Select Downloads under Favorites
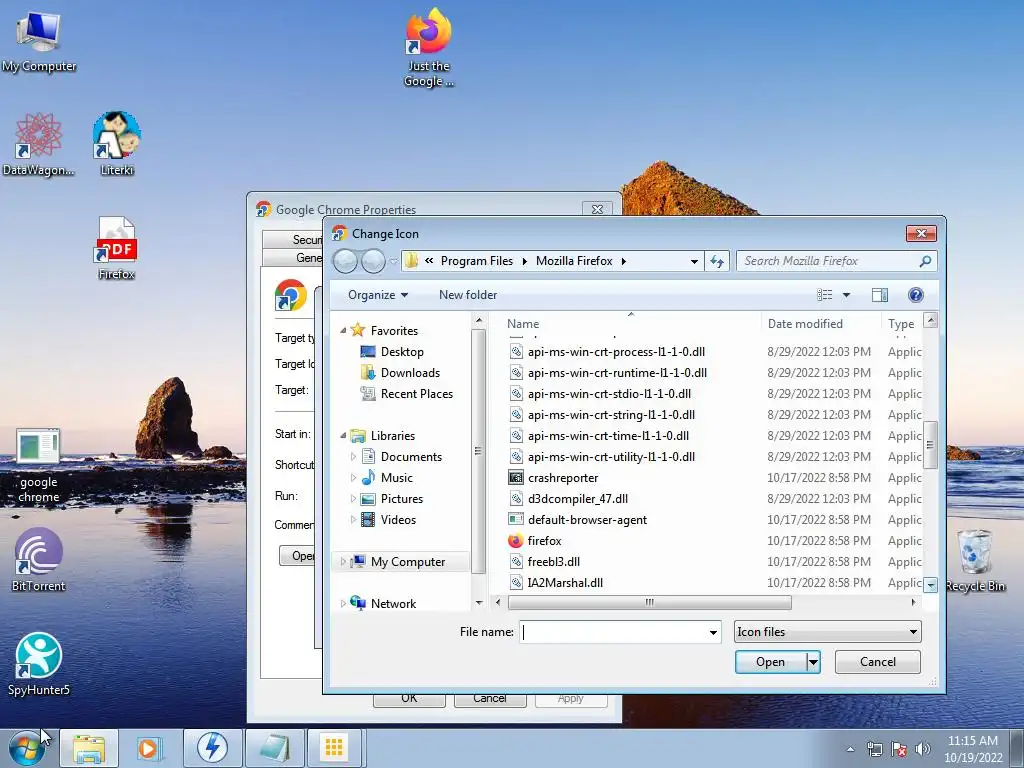This screenshot has height=768, width=1024. 410,373
